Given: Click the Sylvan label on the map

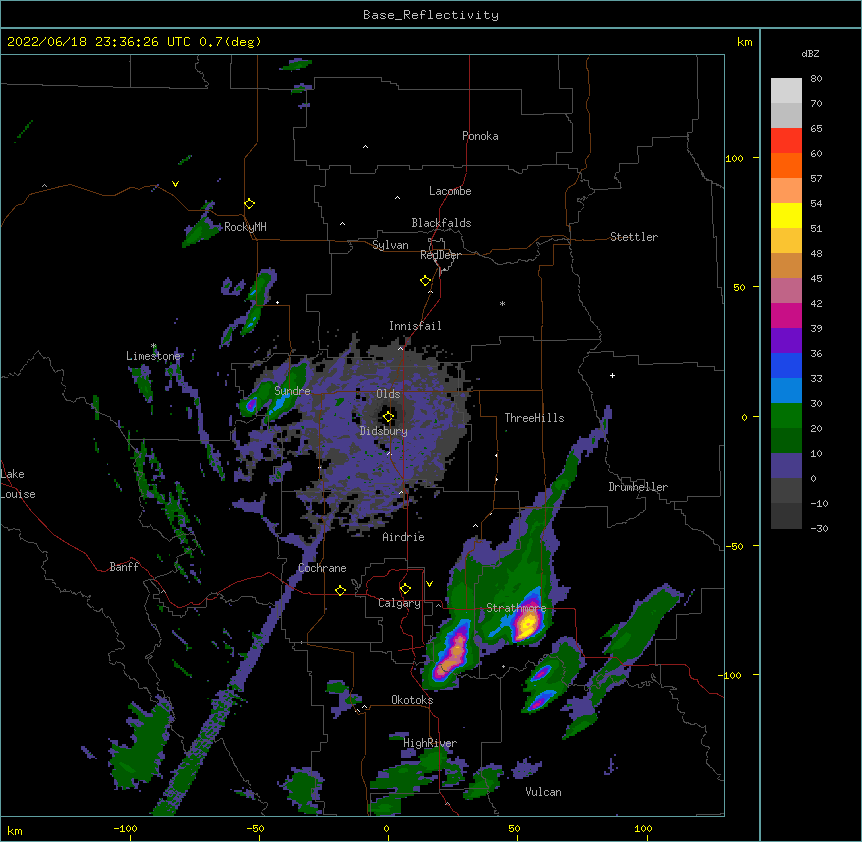Looking at the screenshot, I should click(x=390, y=245).
